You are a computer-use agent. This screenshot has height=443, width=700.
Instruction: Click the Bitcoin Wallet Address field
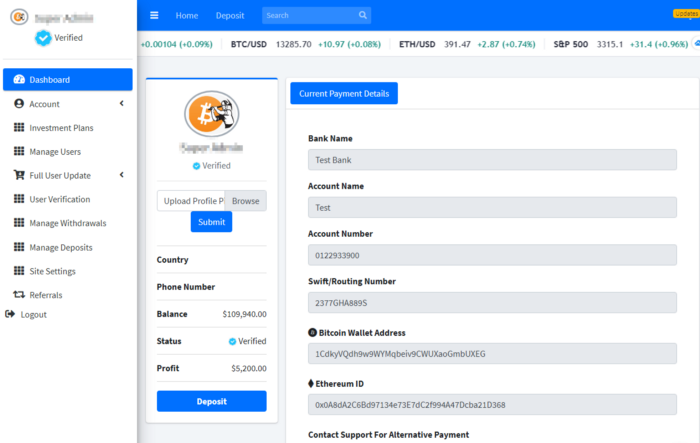492,354
